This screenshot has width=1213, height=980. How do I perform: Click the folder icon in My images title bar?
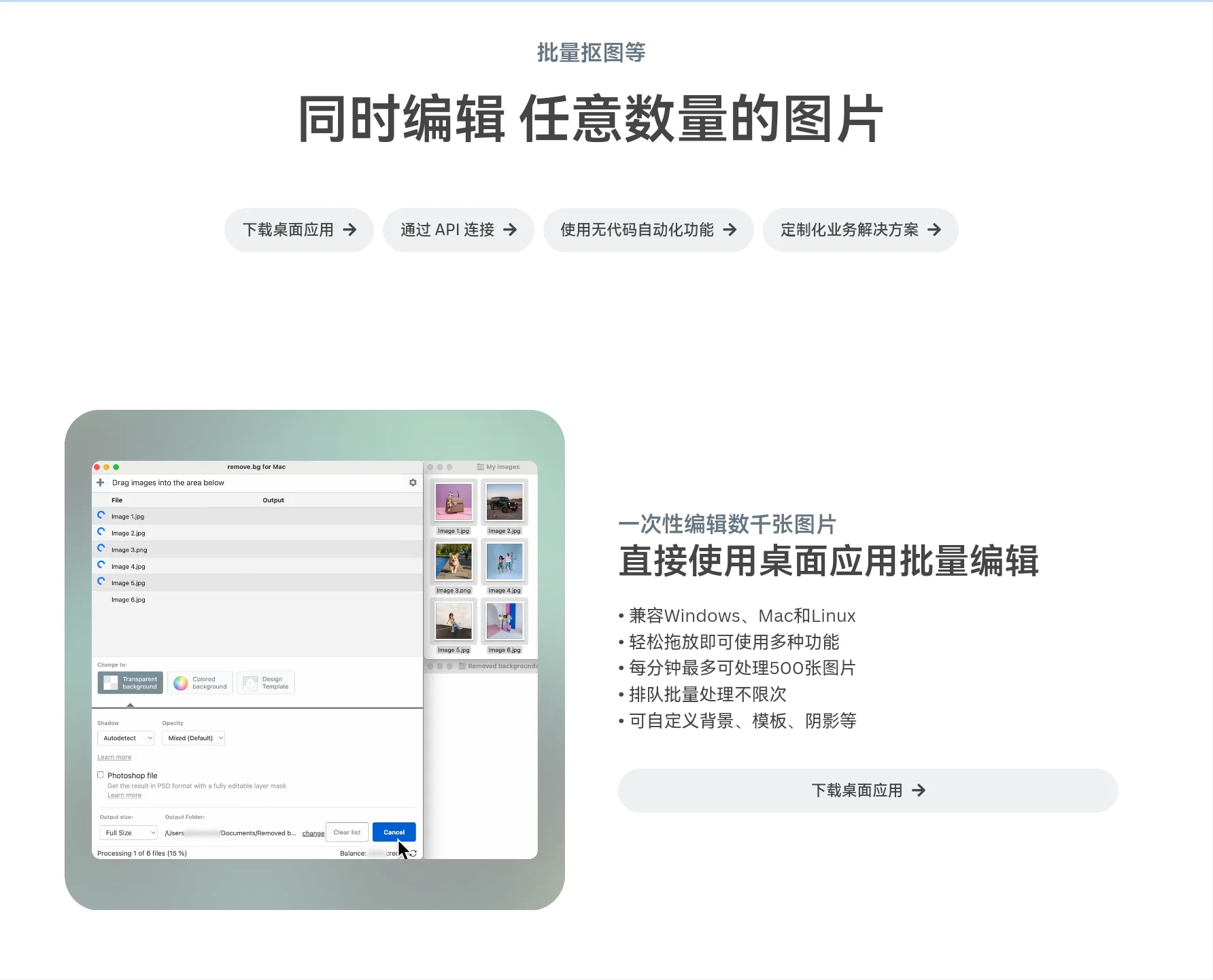click(x=481, y=467)
